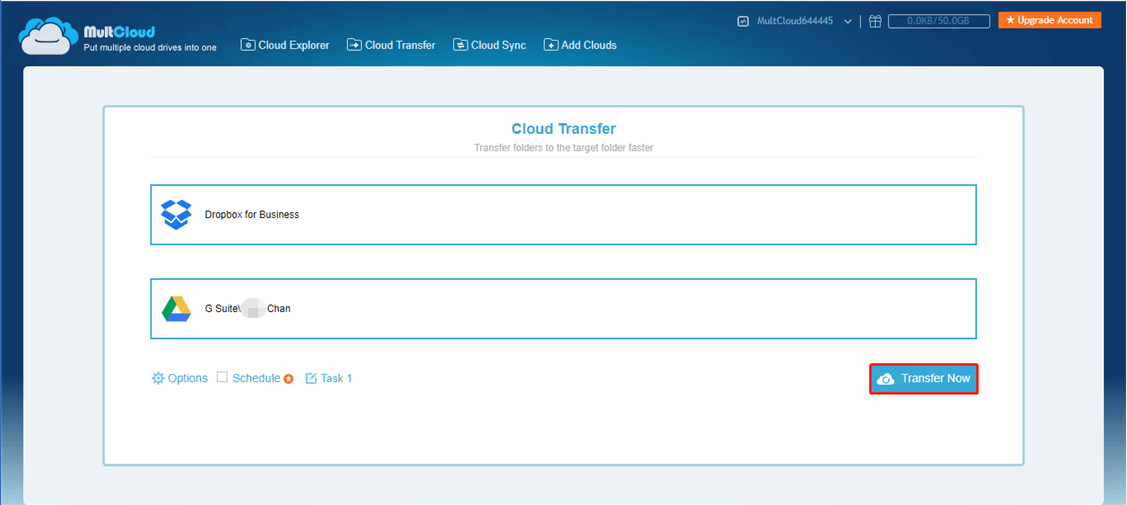Image resolution: width=1127 pixels, height=505 pixels.
Task: Expand the MultCloud644445 account dropdown arrow
Action: pyautogui.click(x=848, y=22)
